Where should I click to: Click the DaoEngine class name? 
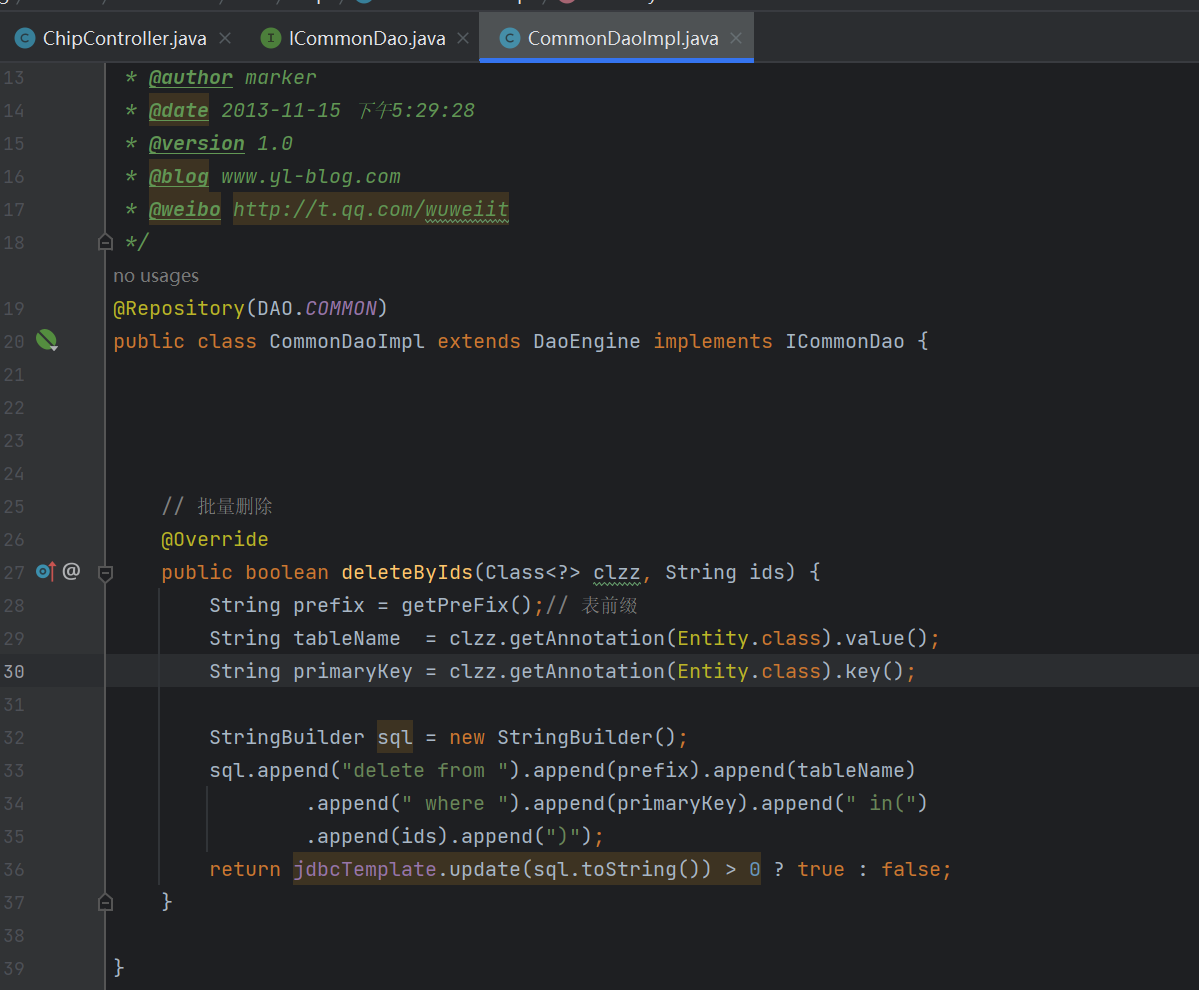click(x=587, y=342)
